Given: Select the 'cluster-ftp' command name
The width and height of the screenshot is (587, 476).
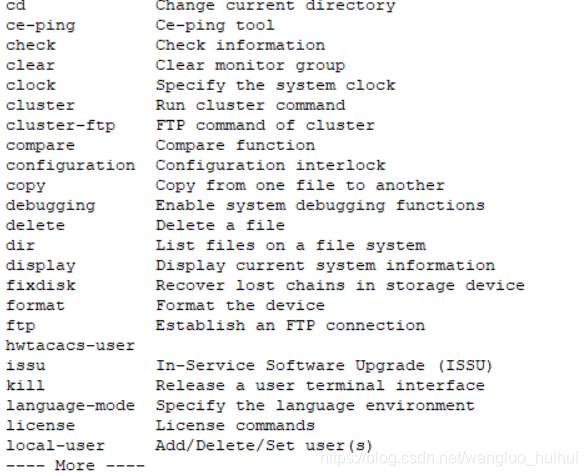Looking at the screenshot, I should (x=61, y=126).
